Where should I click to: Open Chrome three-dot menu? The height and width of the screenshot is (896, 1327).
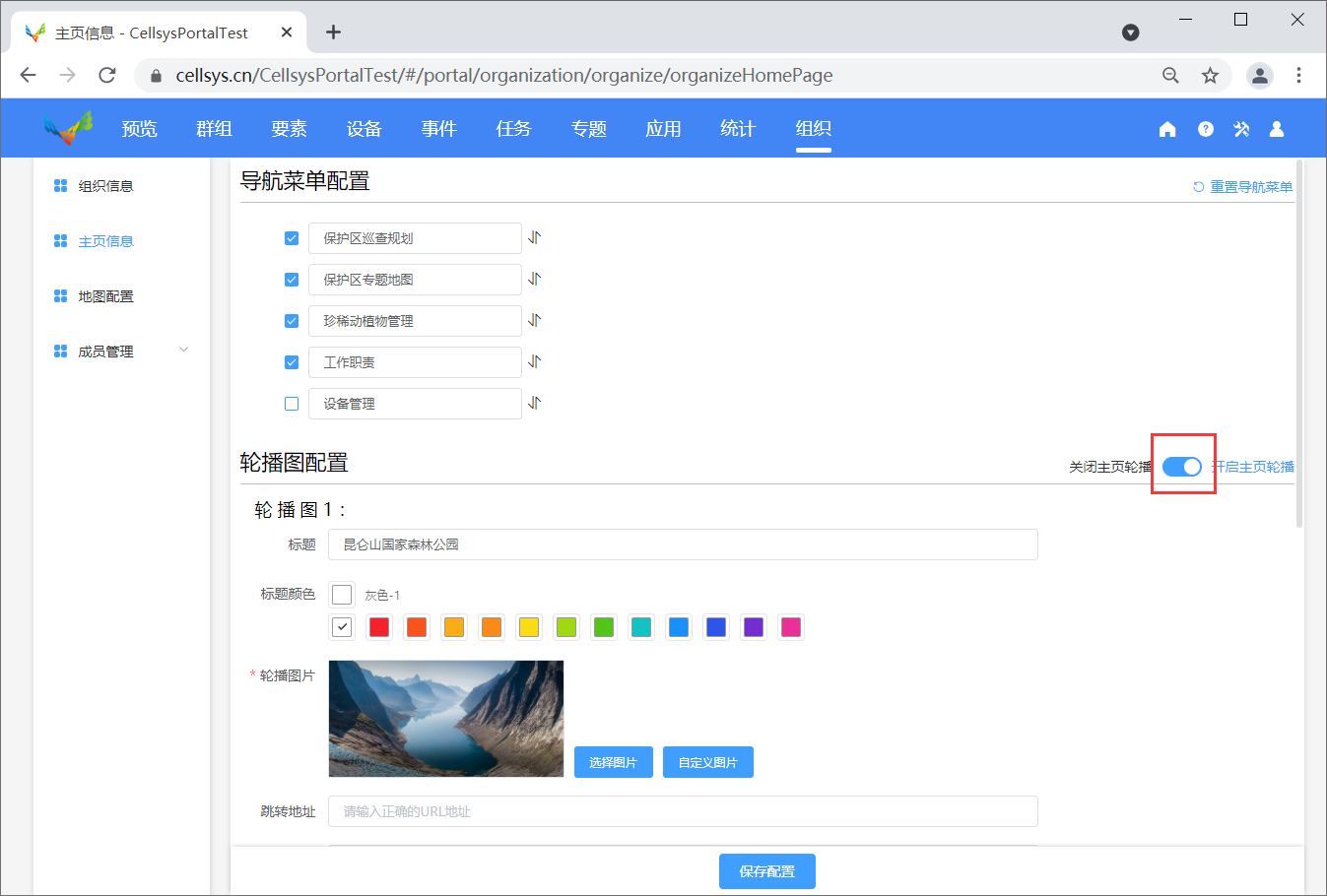[1298, 76]
